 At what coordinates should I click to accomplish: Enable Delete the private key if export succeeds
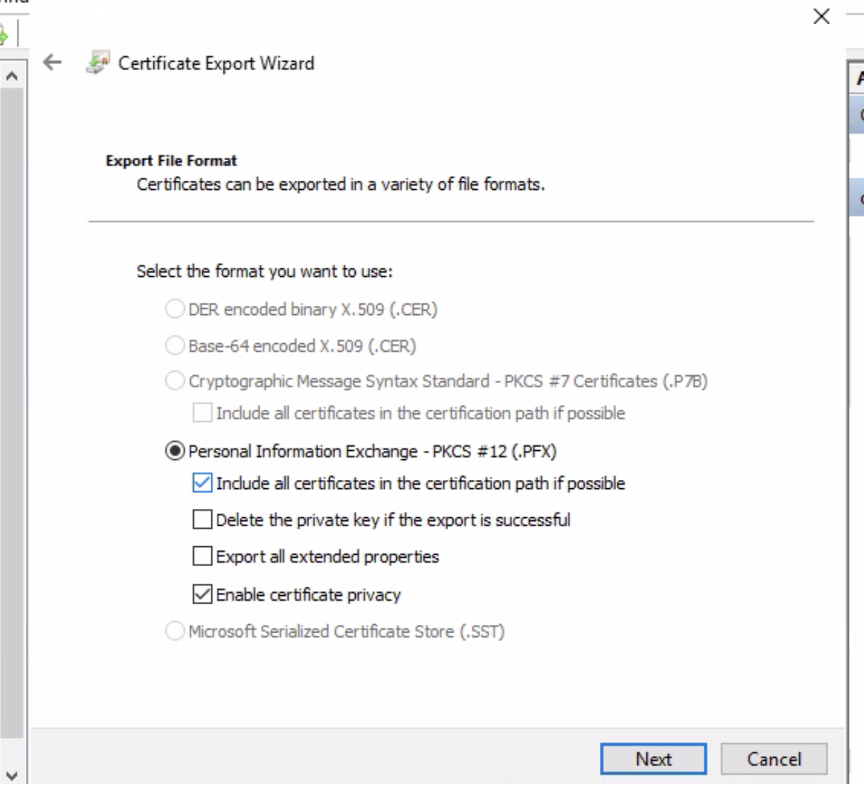pos(202,519)
